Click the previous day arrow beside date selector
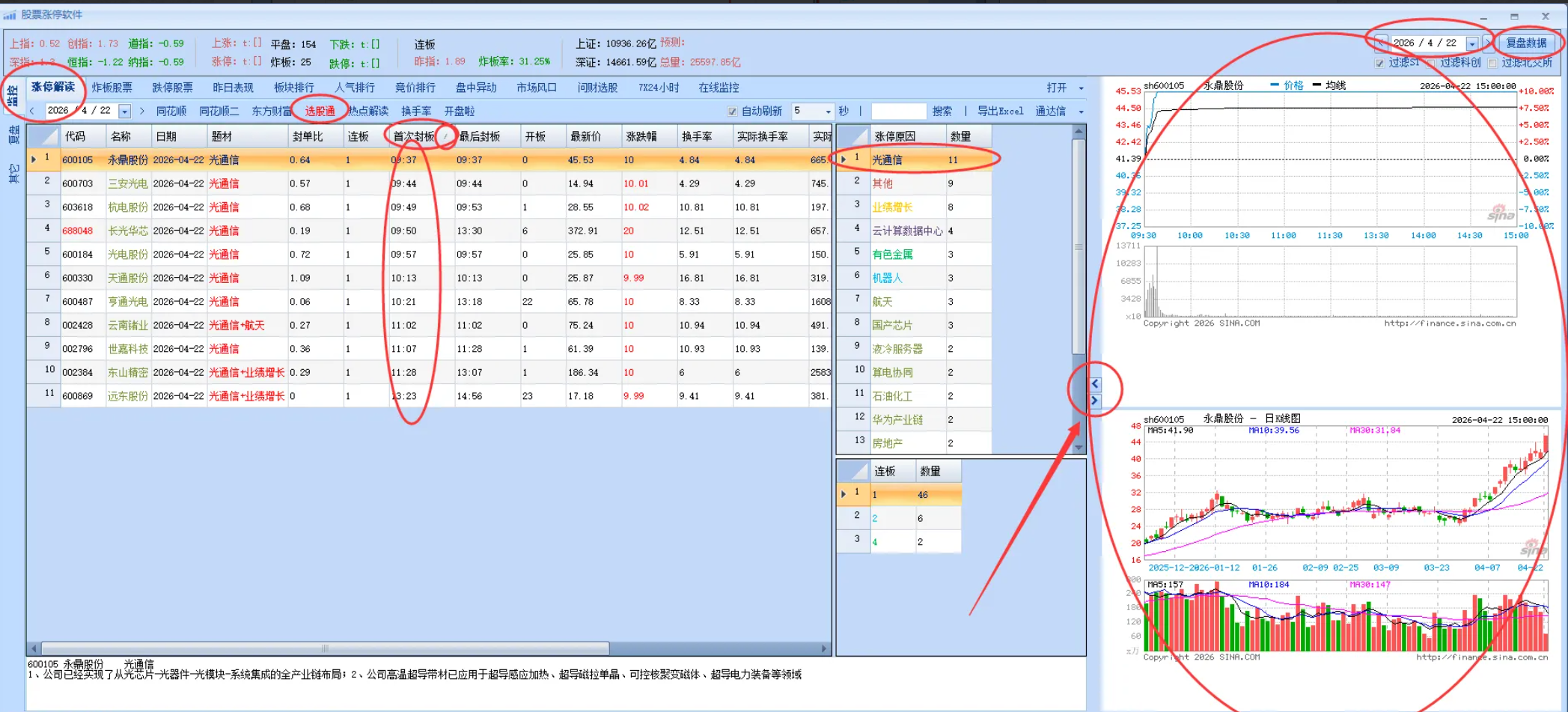The image size is (1568, 712). (32, 112)
